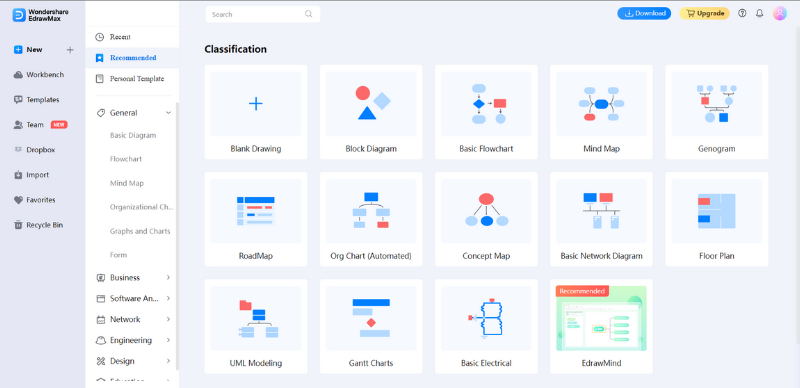Open the help question mark icon

pos(742,13)
